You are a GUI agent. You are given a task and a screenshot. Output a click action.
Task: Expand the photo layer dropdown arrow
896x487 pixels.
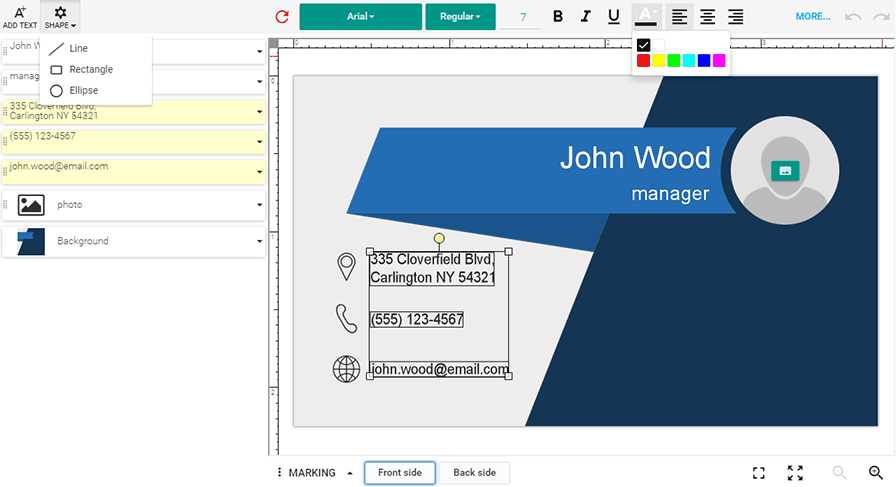click(259, 205)
